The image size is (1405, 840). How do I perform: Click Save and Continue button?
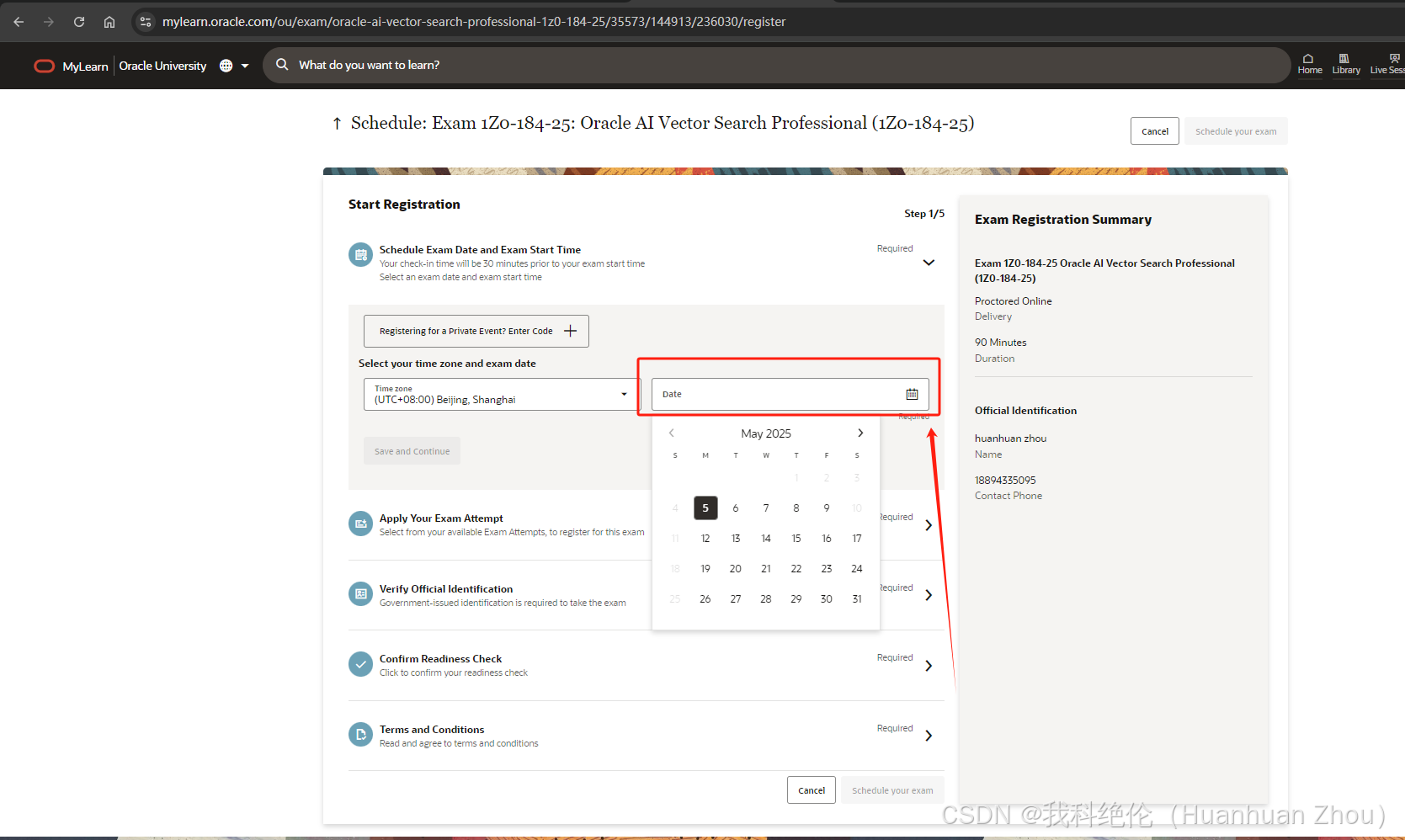coord(412,451)
